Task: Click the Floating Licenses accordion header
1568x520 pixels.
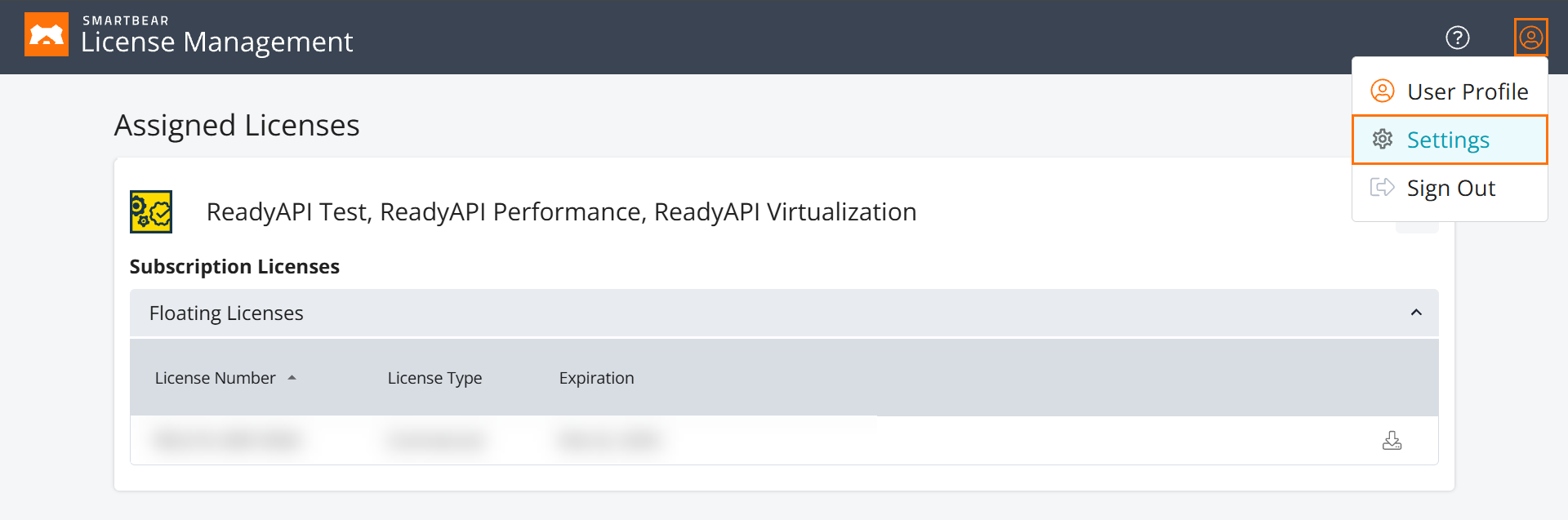Action: 226,313
